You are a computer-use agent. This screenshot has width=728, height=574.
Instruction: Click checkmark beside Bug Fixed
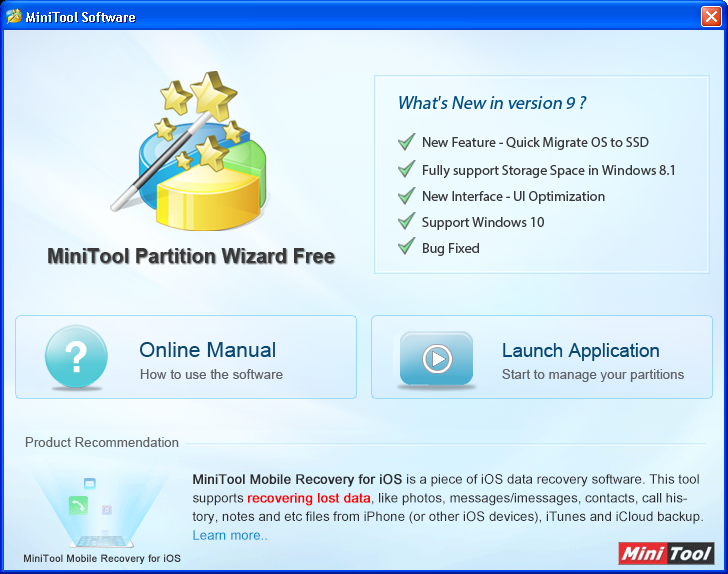coord(406,246)
